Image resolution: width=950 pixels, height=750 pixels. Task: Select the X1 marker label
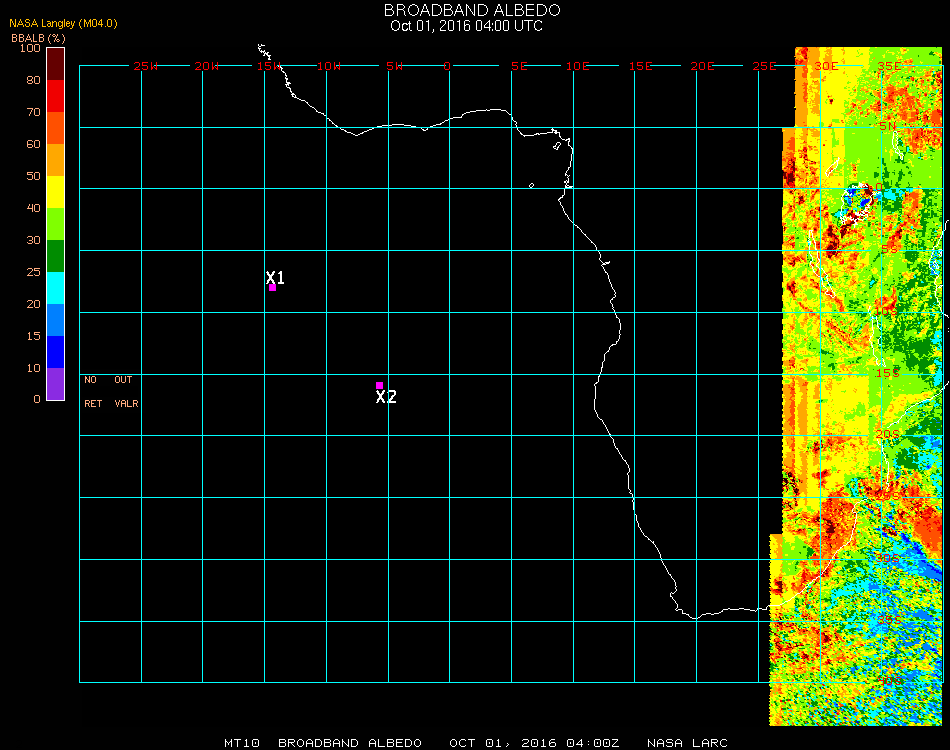point(276,277)
